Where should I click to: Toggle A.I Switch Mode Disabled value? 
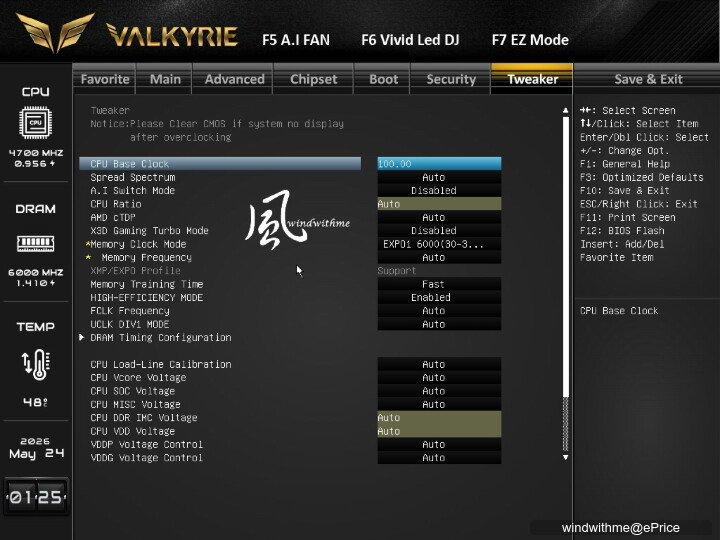pos(439,191)
